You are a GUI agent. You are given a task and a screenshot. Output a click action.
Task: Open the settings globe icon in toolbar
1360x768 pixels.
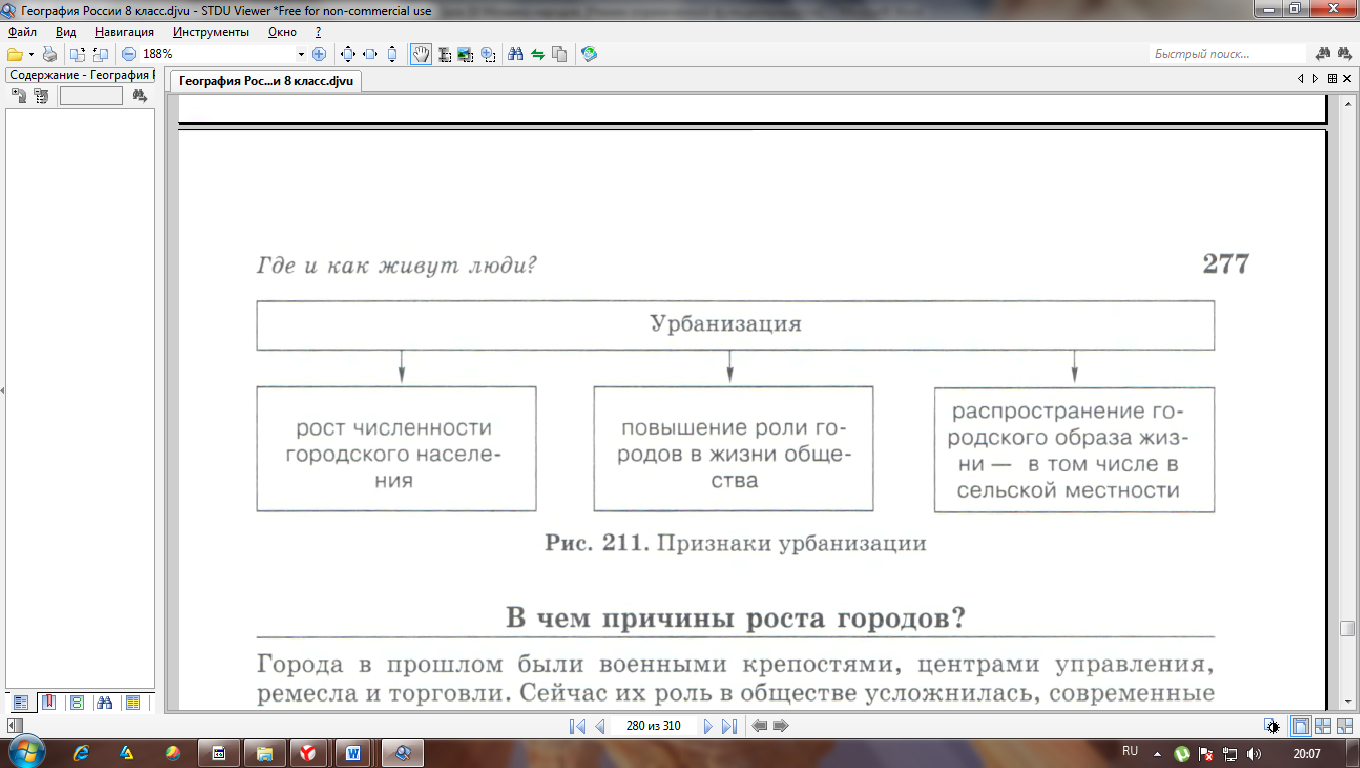point(589,54)
